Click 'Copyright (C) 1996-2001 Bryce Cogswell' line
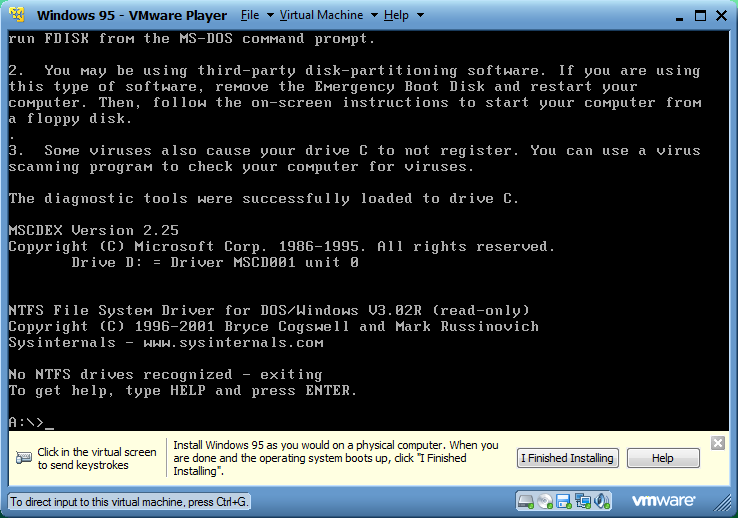This screenshot has width=738, height=518. pos(273,327)
